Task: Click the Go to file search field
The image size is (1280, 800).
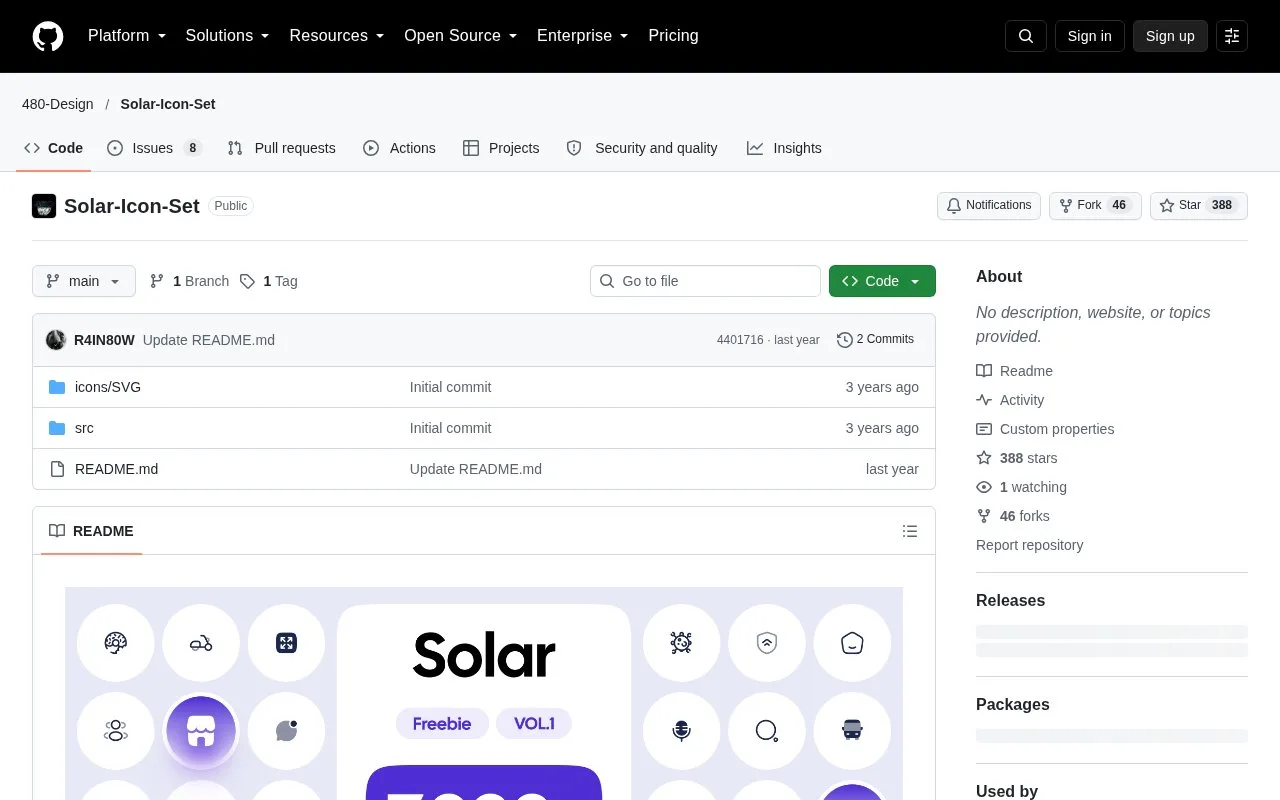Action: (x=705, y=281)
